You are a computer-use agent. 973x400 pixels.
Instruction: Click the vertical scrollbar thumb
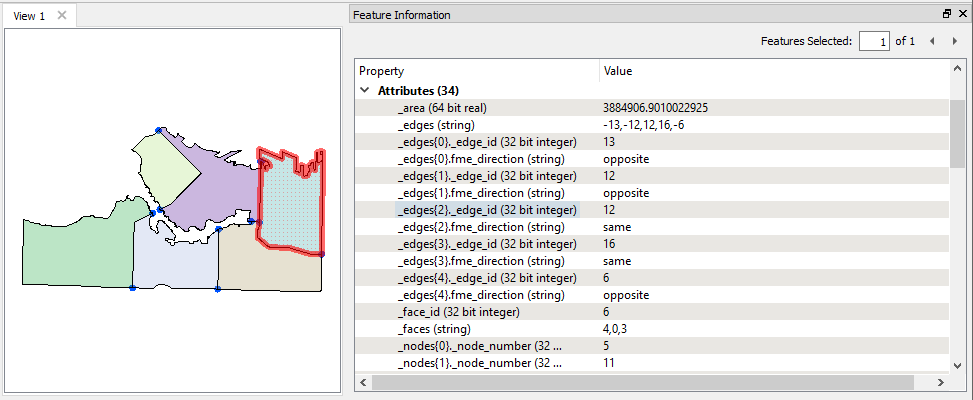click(x=956, y=133)
